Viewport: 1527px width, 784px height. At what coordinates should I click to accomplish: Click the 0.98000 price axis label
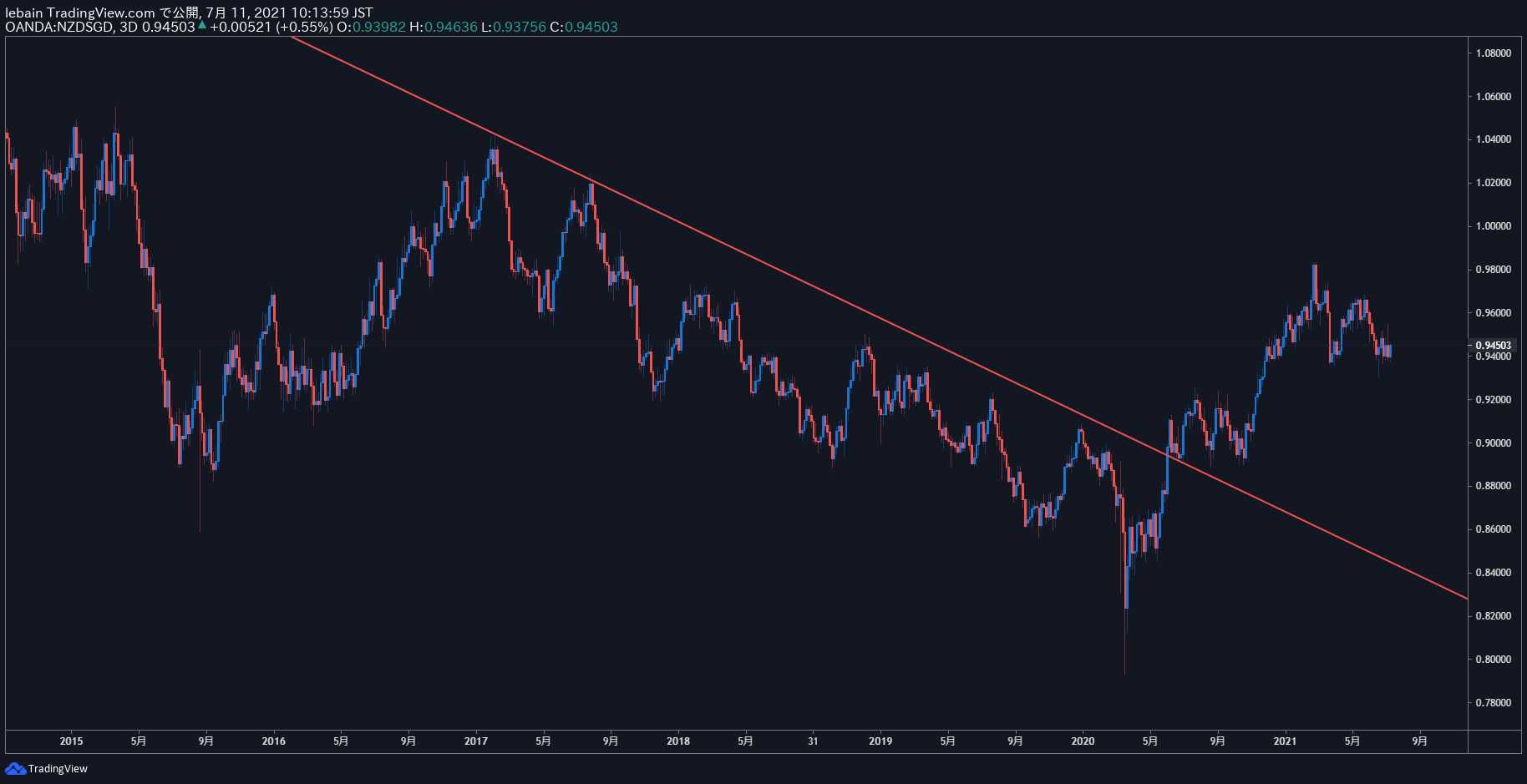click(x=1494, y=270)
